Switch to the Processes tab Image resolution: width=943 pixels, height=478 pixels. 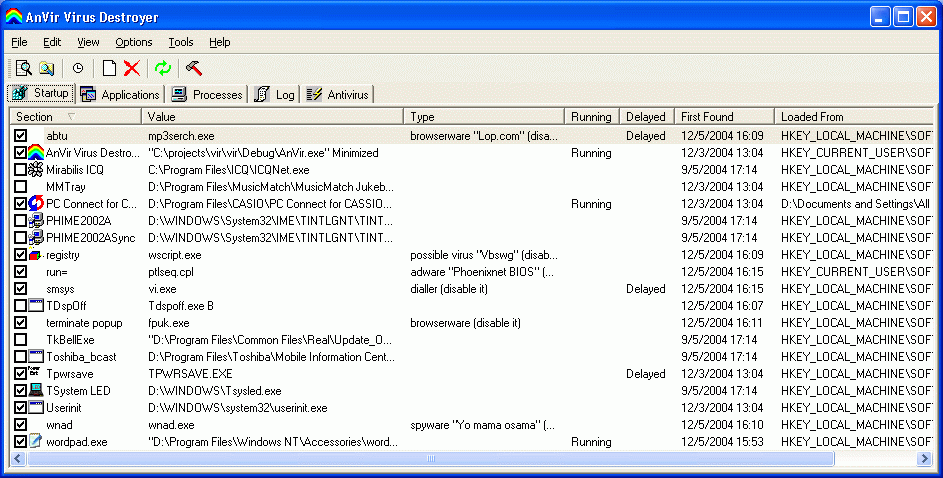[207, 94]
